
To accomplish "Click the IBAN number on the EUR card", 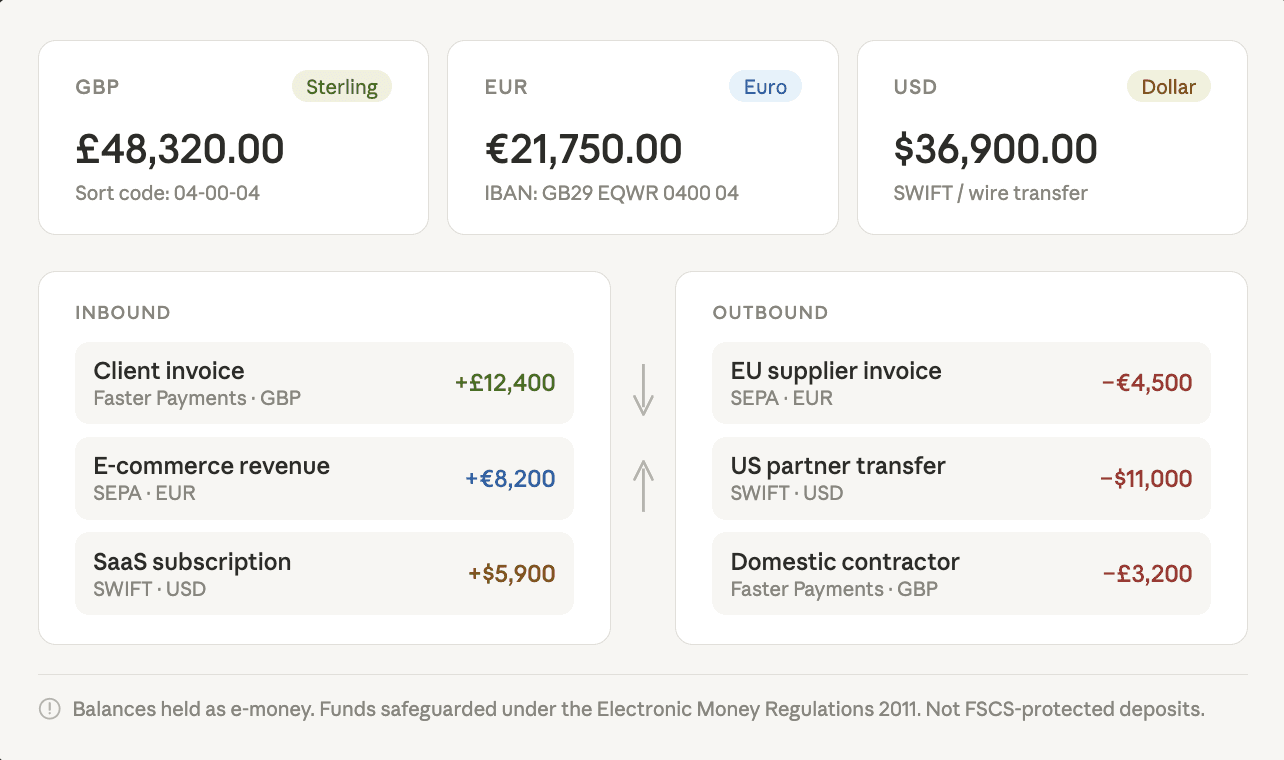I will click(x=611, y=192).
